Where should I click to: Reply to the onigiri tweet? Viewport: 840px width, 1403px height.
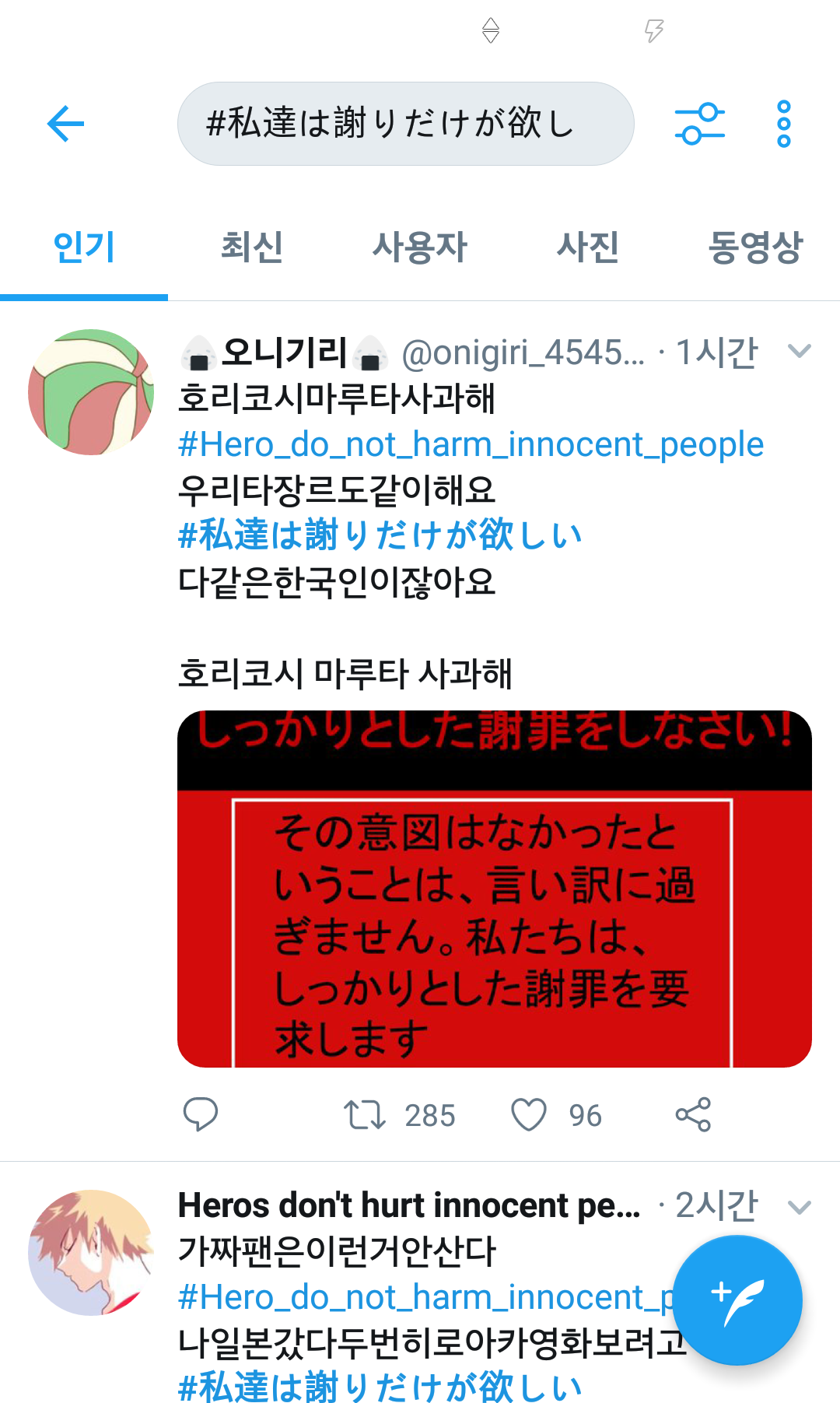[x=201, y=1114]
